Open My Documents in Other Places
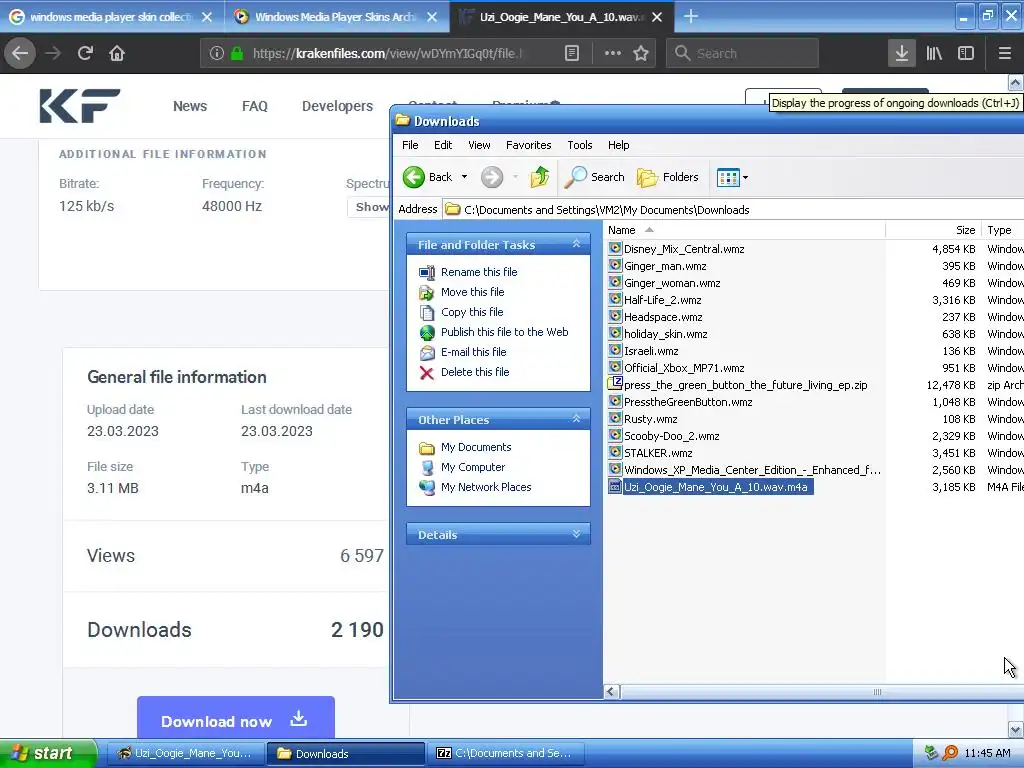This screenshot has width=1024, height=768. 475,447
